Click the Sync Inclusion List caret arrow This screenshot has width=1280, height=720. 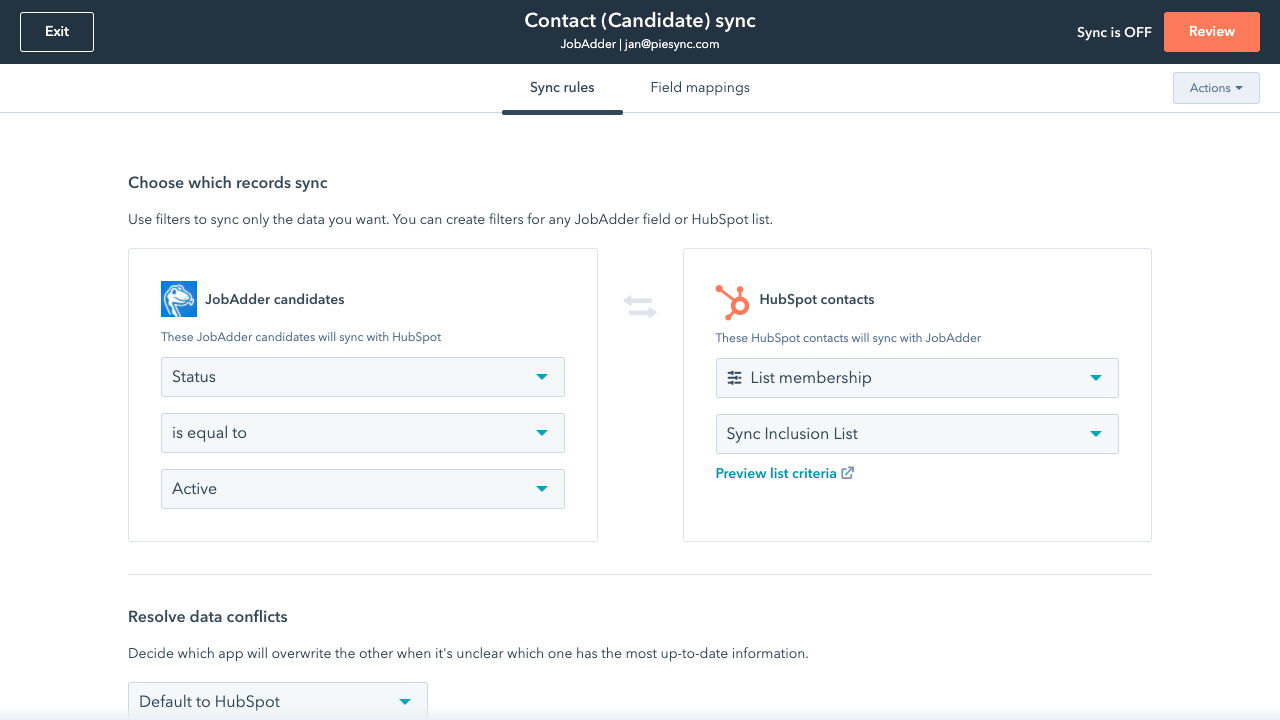tap(1096, 434)
